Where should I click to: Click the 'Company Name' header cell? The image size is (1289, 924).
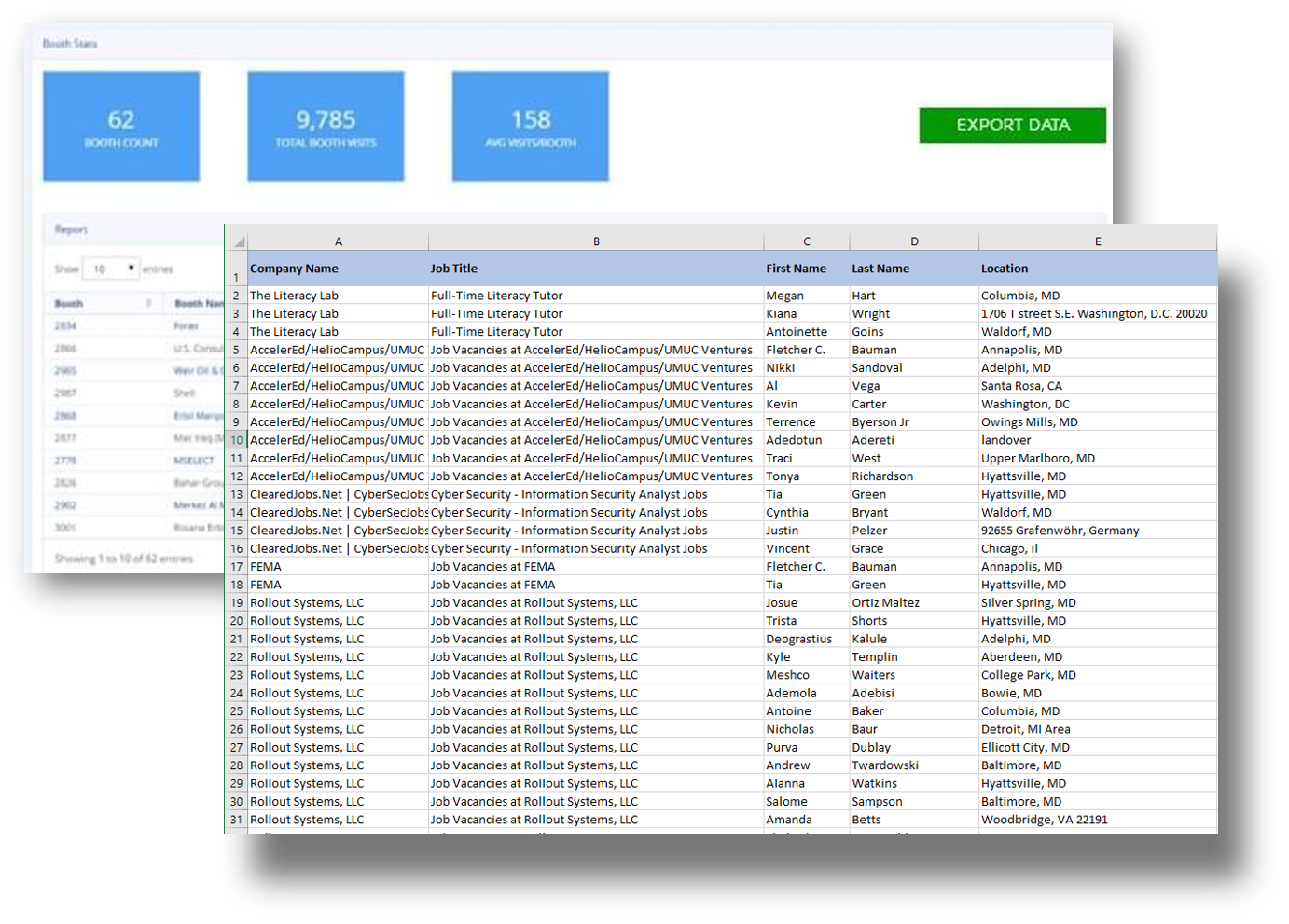tap(339, 269)
